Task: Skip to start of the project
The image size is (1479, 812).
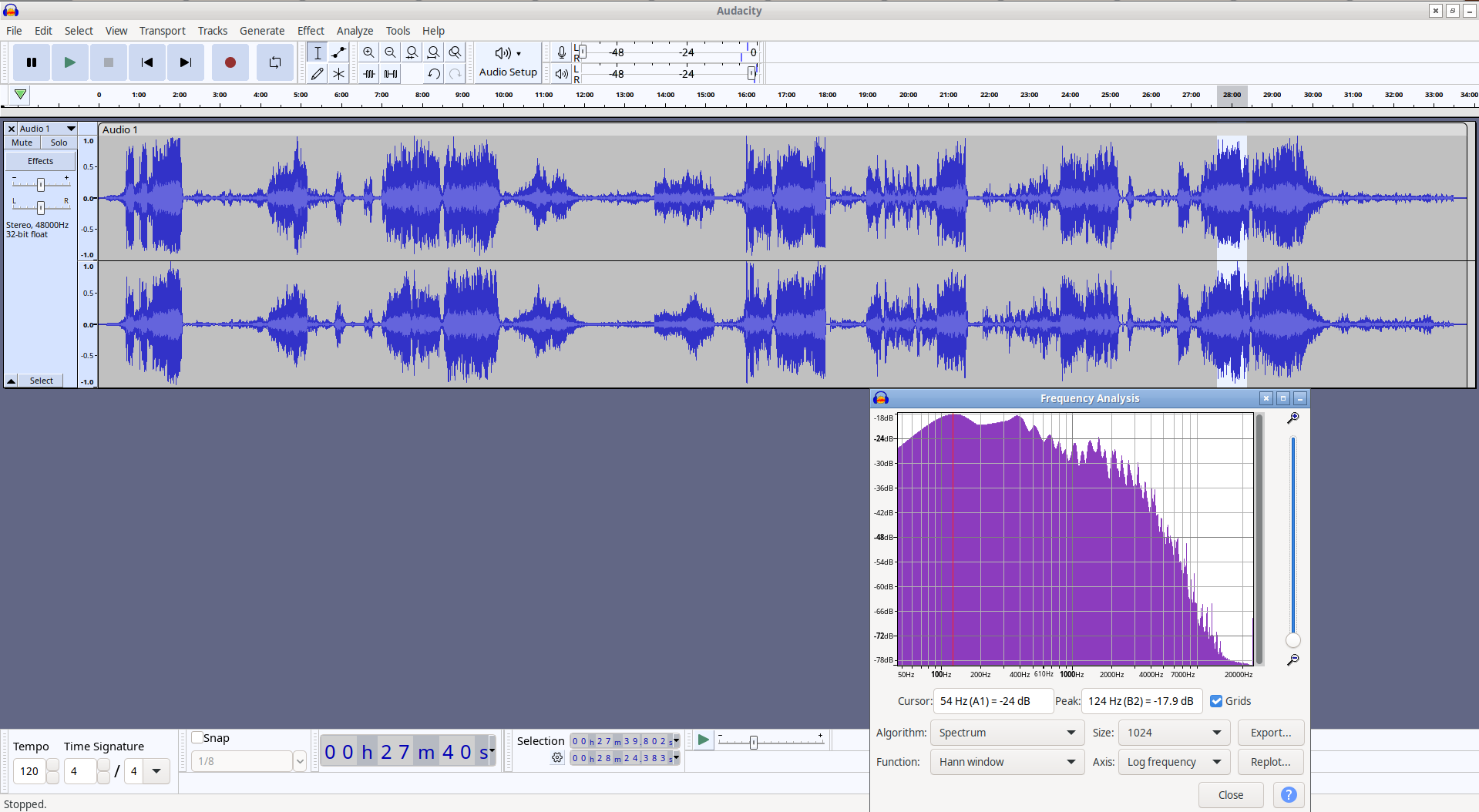Action: (x=147, y=62)
